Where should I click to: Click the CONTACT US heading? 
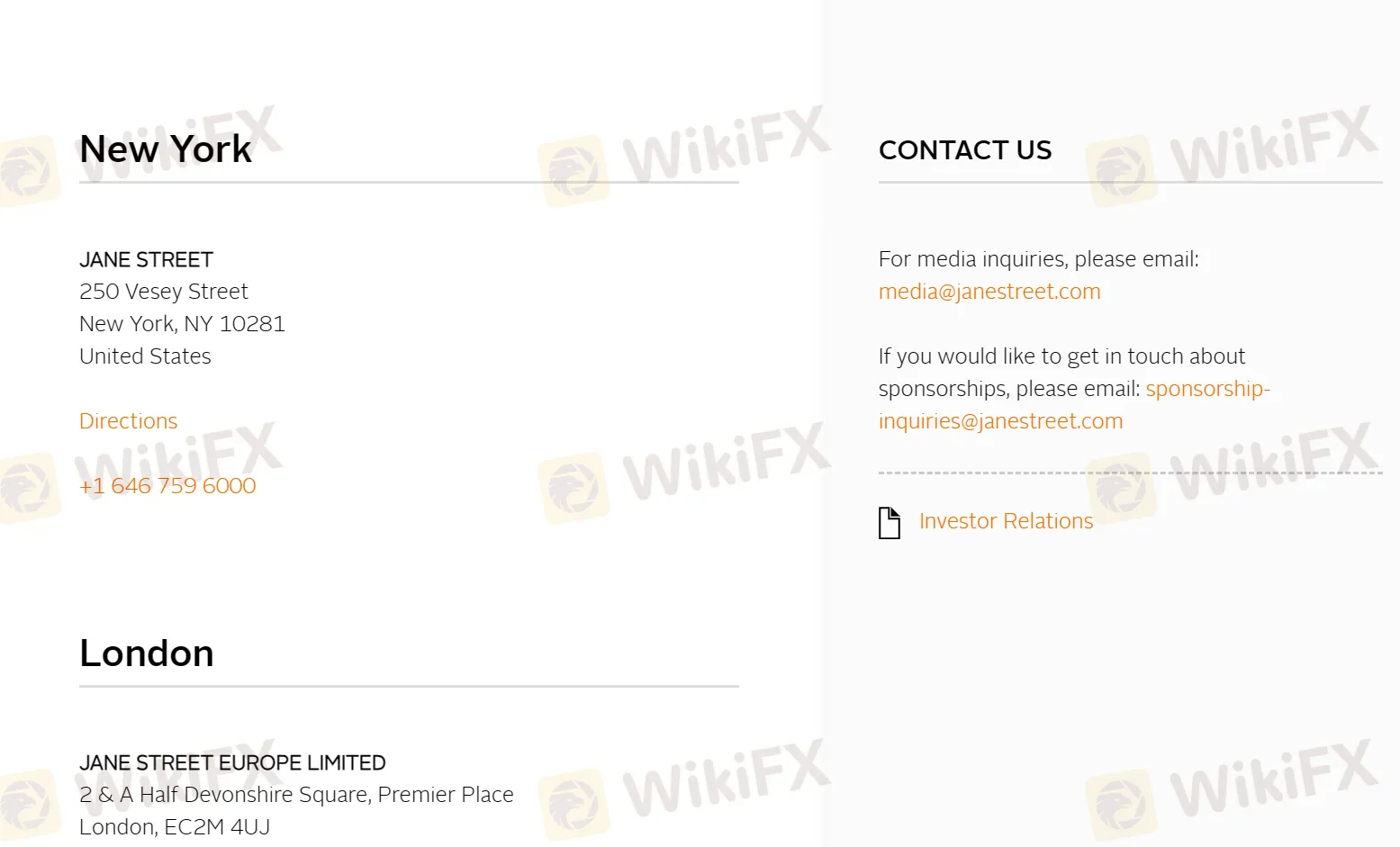pyautogui.click(x=965, y=150)
